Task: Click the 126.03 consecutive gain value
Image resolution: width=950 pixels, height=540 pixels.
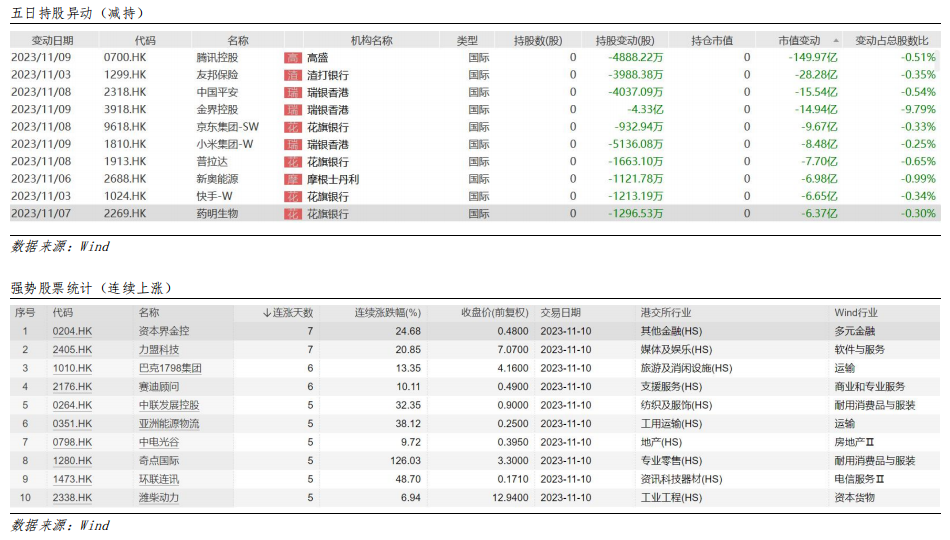Action: [x=405, y=461]
